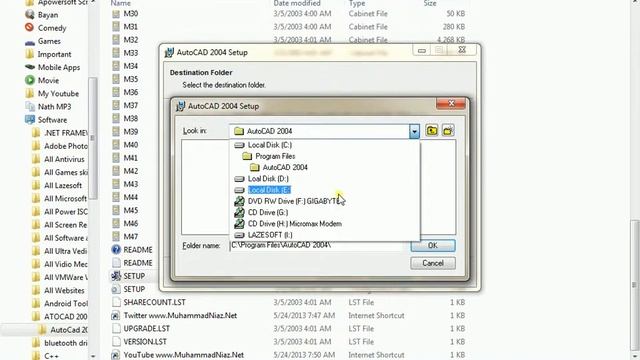
Task: Select CD Drive (H:) Micromax Modem
Action: 294,224
